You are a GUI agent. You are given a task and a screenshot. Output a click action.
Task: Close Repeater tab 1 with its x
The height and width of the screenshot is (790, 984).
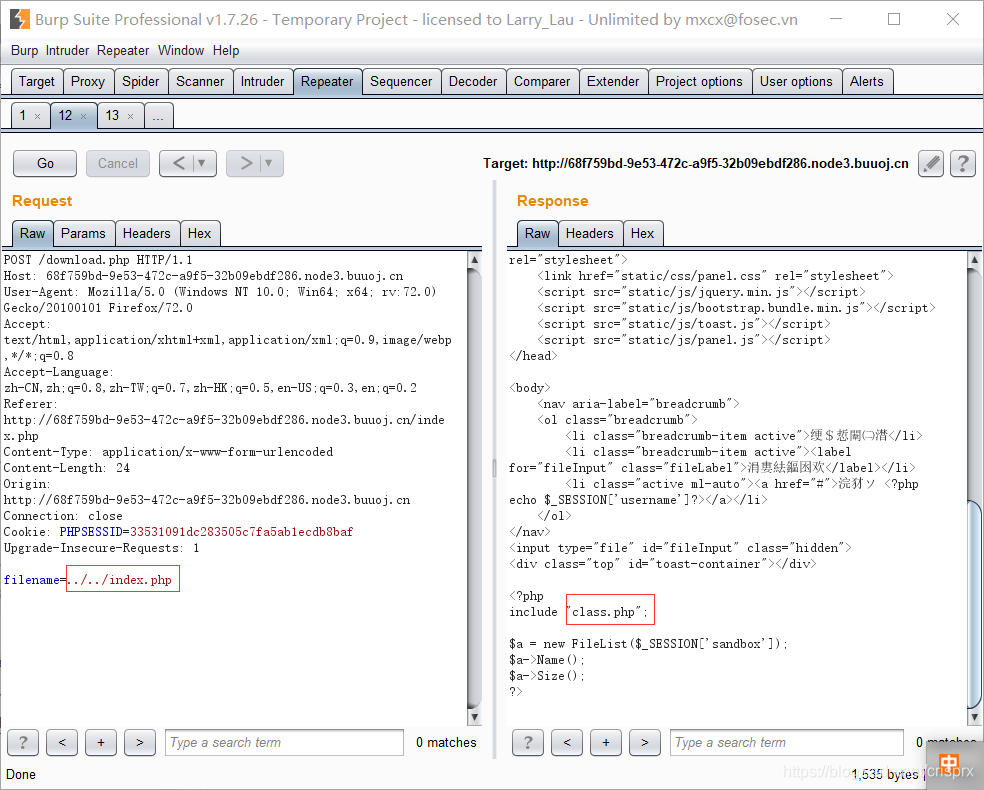point(38,117)
